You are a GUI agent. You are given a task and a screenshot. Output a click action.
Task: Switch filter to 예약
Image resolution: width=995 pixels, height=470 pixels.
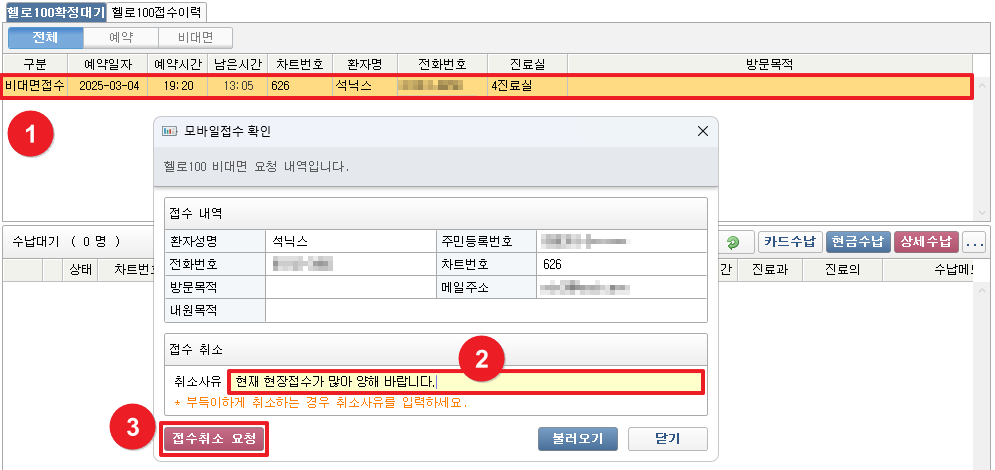tap(120, 38)
